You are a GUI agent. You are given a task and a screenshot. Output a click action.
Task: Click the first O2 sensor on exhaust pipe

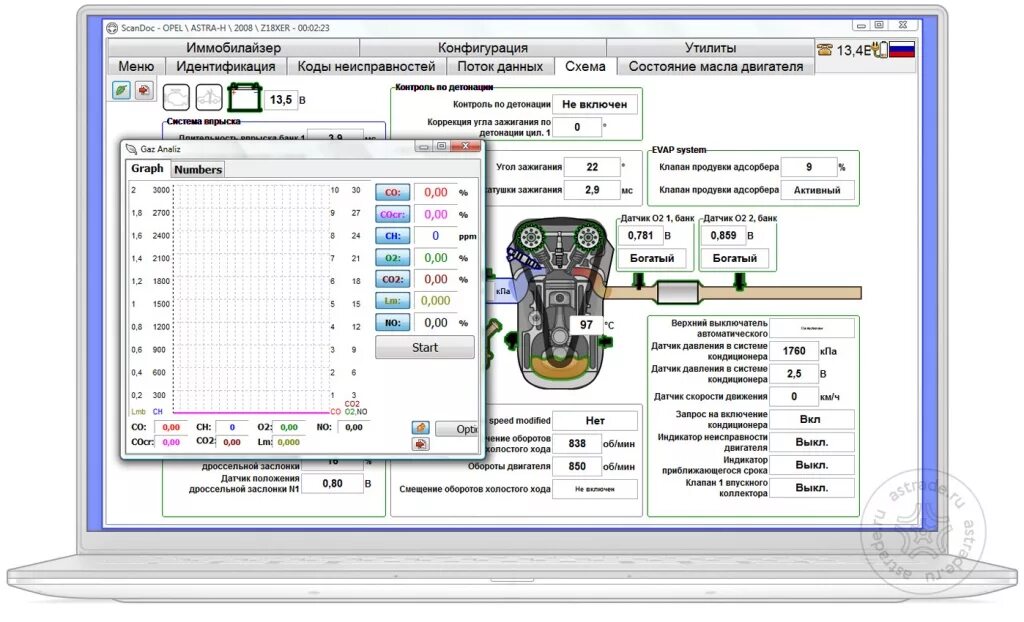coord(639,282)
